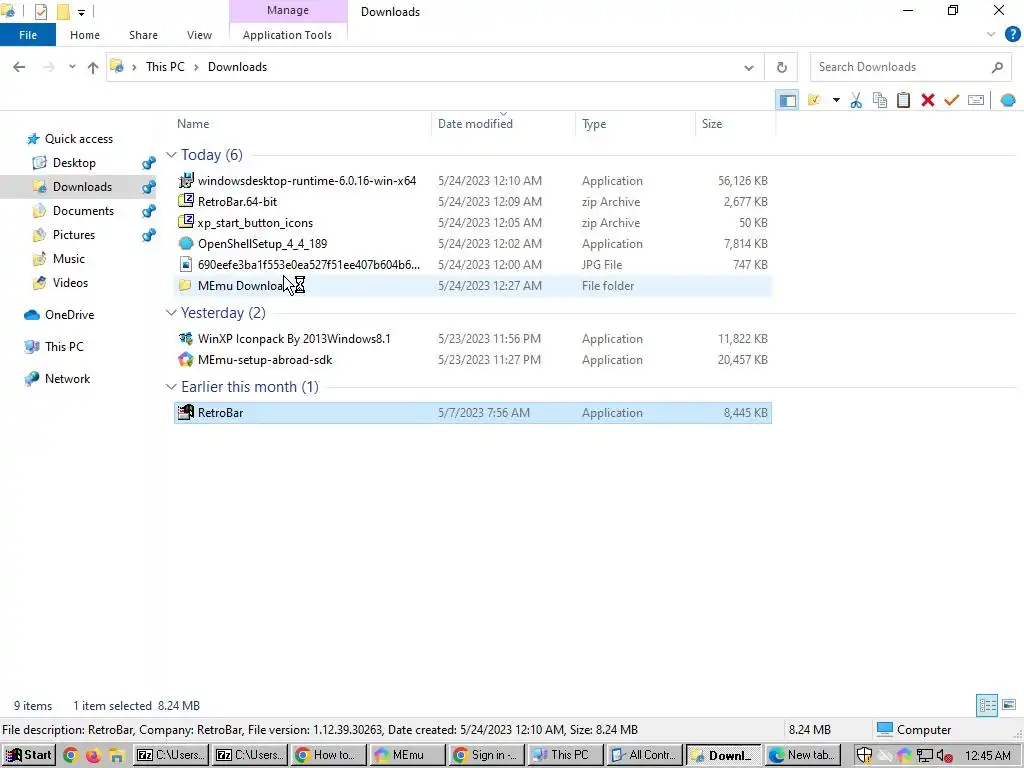
Task: Click Windows Security shield tray icon
Action: pos(864,756)
